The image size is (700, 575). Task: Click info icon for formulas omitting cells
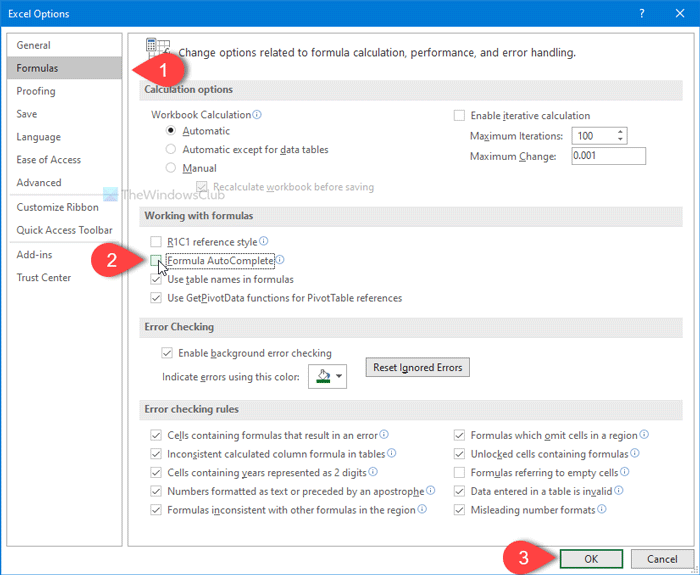[644, 434]
